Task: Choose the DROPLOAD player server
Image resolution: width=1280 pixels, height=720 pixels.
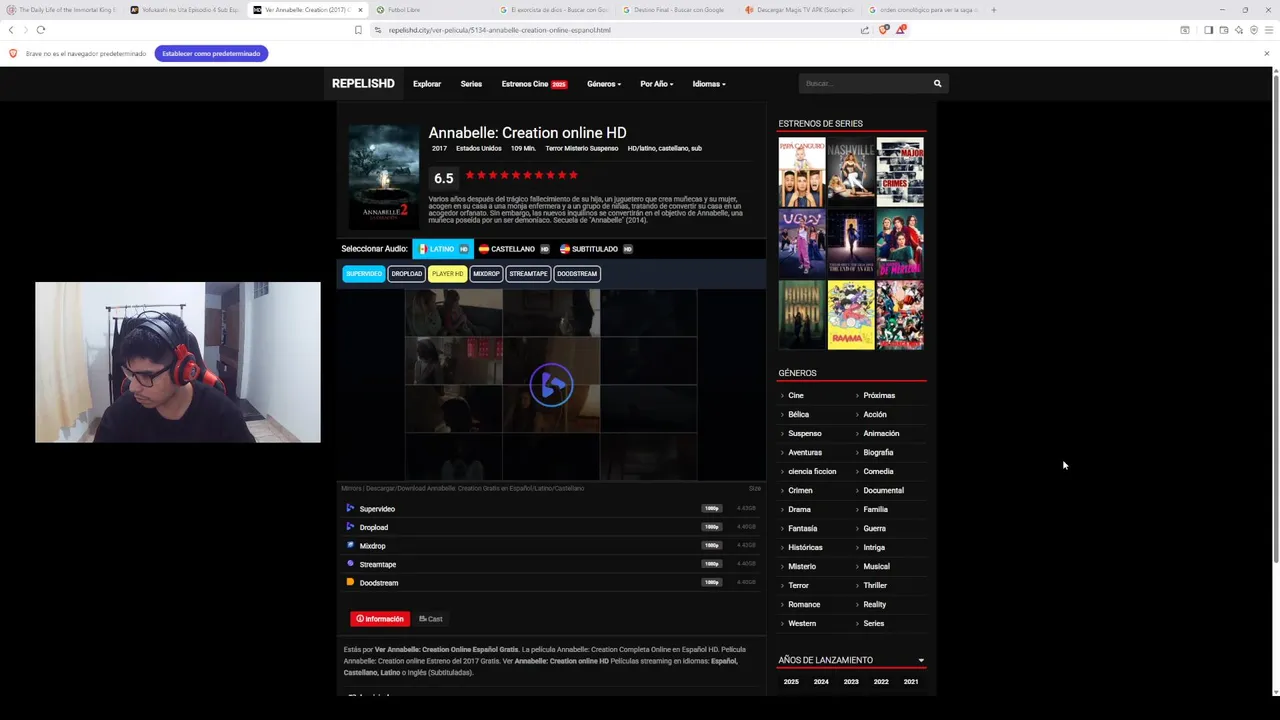Action: click(407, 274)
